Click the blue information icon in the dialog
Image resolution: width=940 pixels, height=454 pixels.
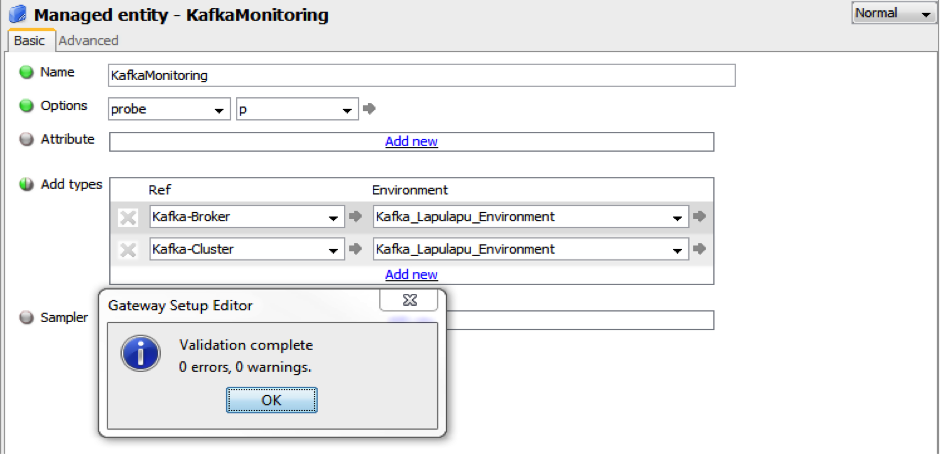click(x=140, y=354)
